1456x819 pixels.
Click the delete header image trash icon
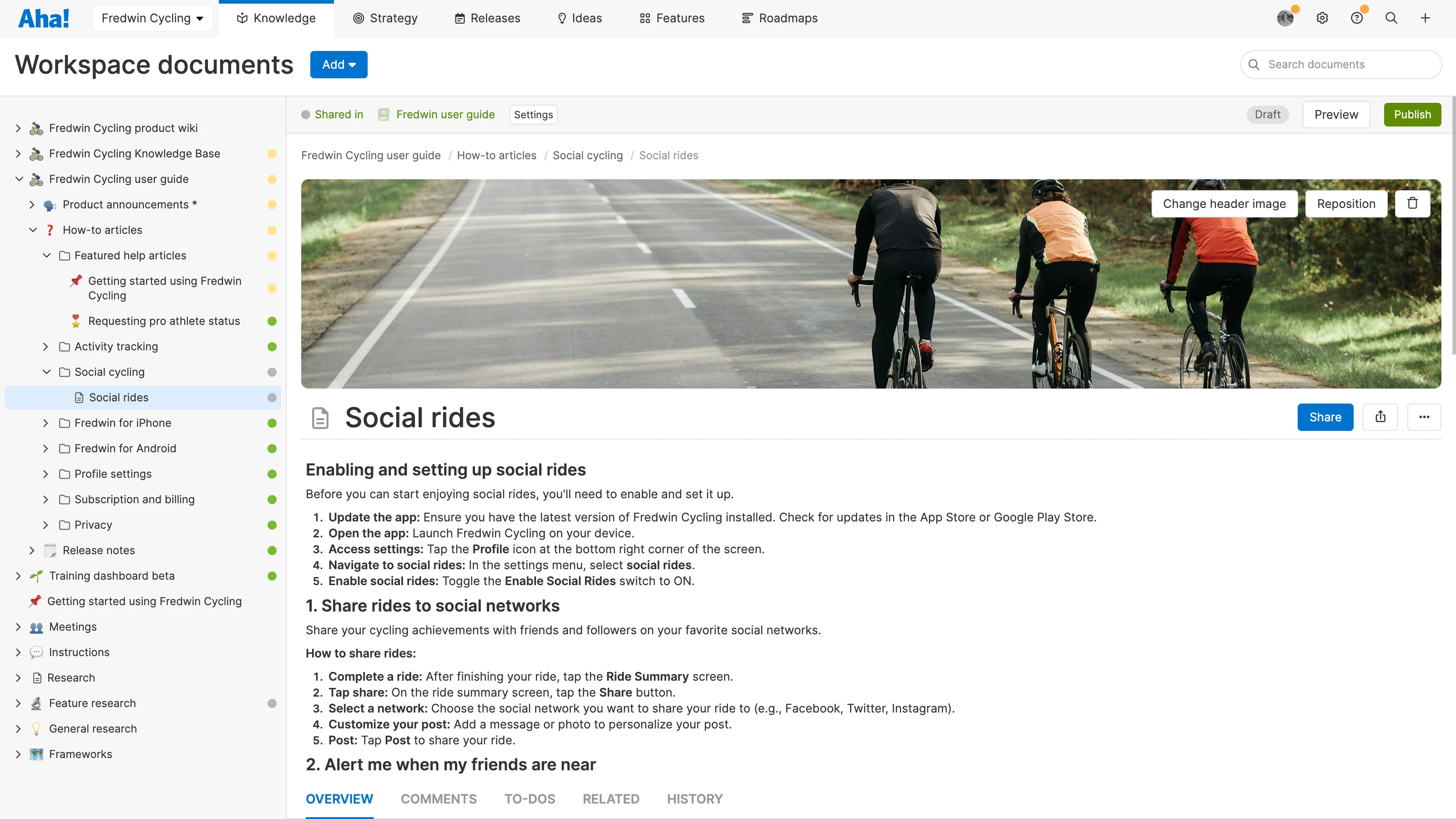[1412, 203]
